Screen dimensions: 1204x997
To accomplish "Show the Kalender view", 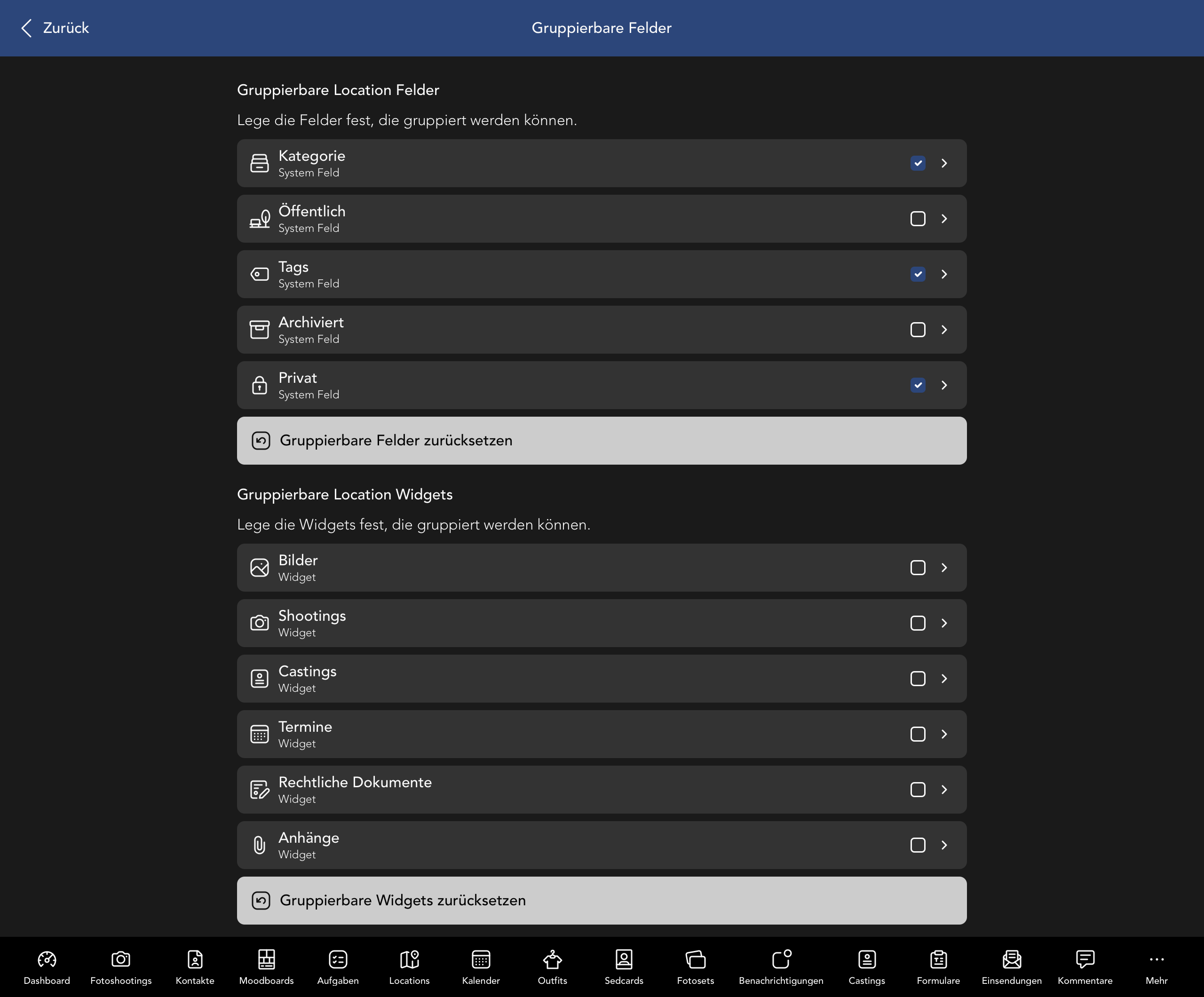I will [481, 966].
